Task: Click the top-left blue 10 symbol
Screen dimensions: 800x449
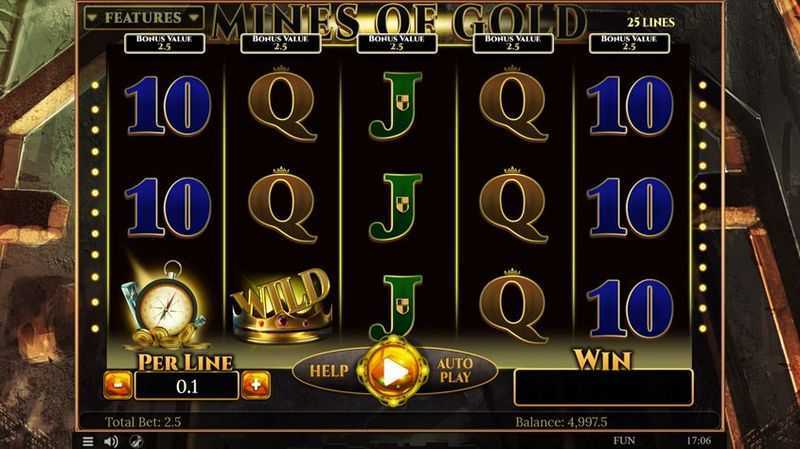Action: tap(167, 105)
